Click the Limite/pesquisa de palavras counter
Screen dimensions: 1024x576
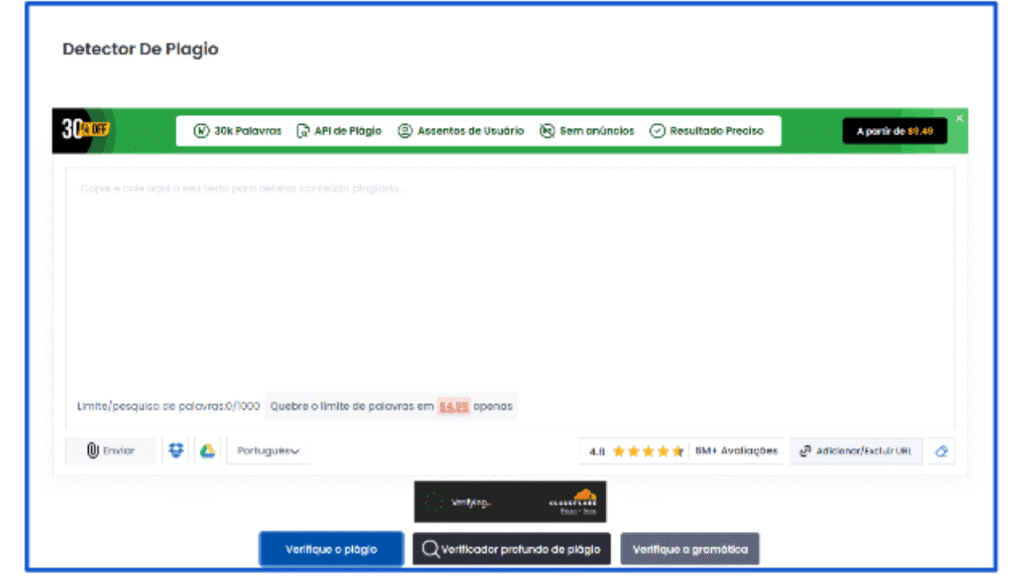(x=168, y=406)
